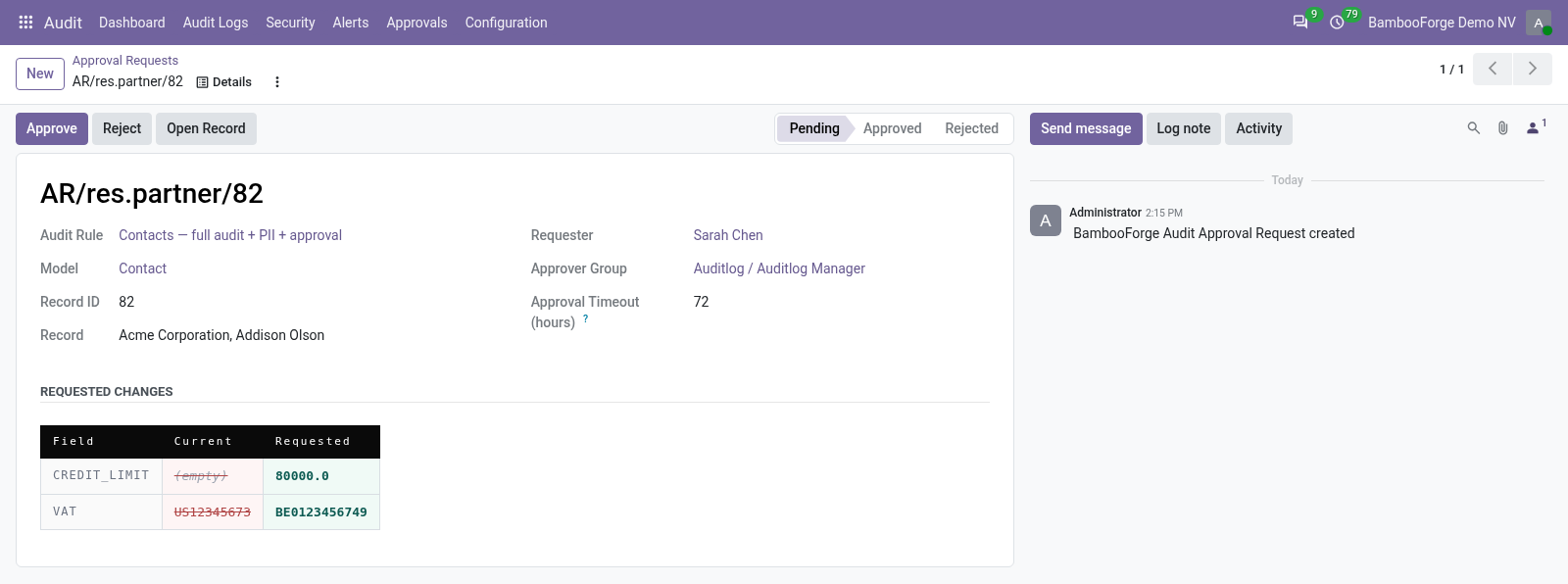Image resolution: width=1568 pixels, height=584 pixels.
Task: Click the message timestamp 2:15 PM
Action: [1164, 213]
